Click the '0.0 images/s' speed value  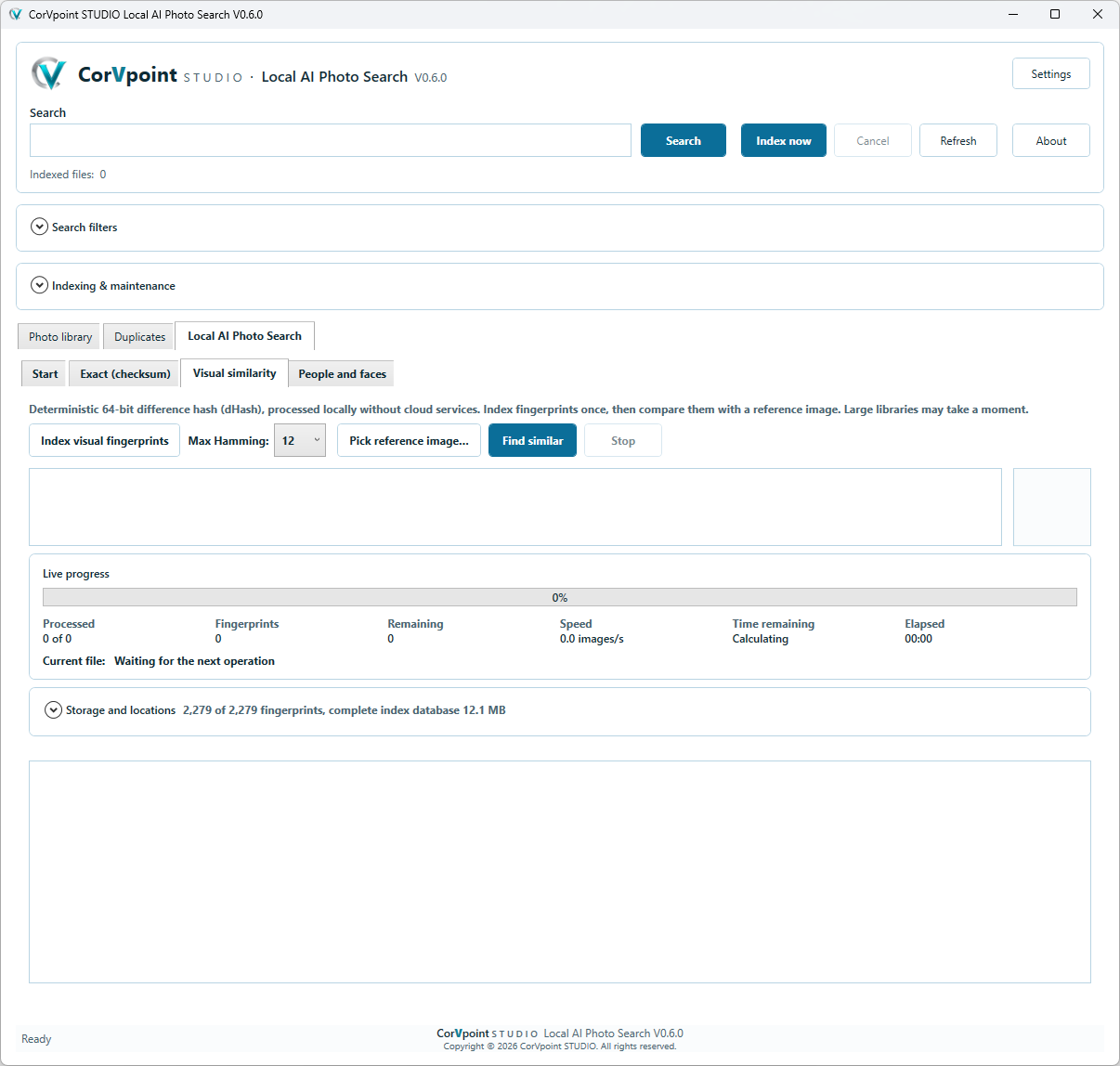click(x=592, y=639)
